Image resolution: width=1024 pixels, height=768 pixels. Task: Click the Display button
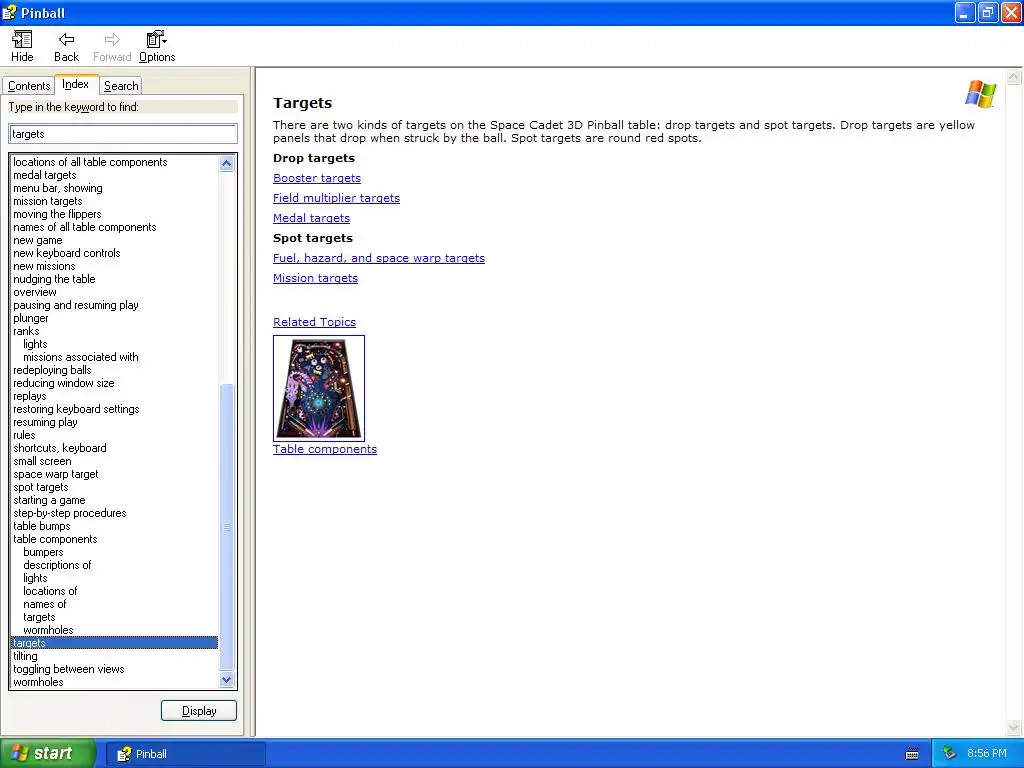click(x=199, y=711)
